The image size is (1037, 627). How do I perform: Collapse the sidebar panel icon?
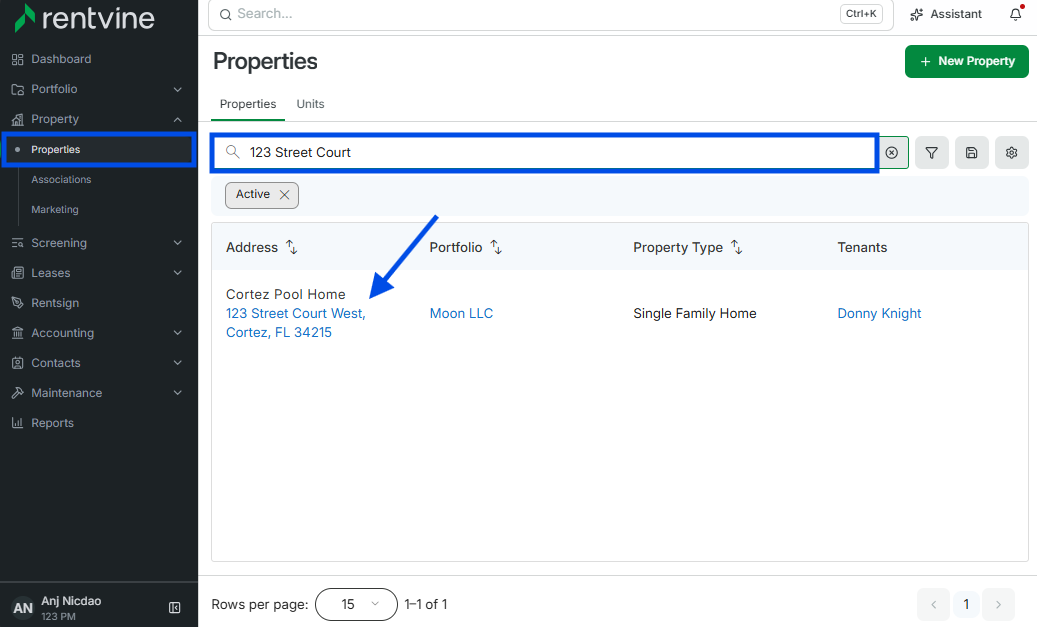(175, 608)
